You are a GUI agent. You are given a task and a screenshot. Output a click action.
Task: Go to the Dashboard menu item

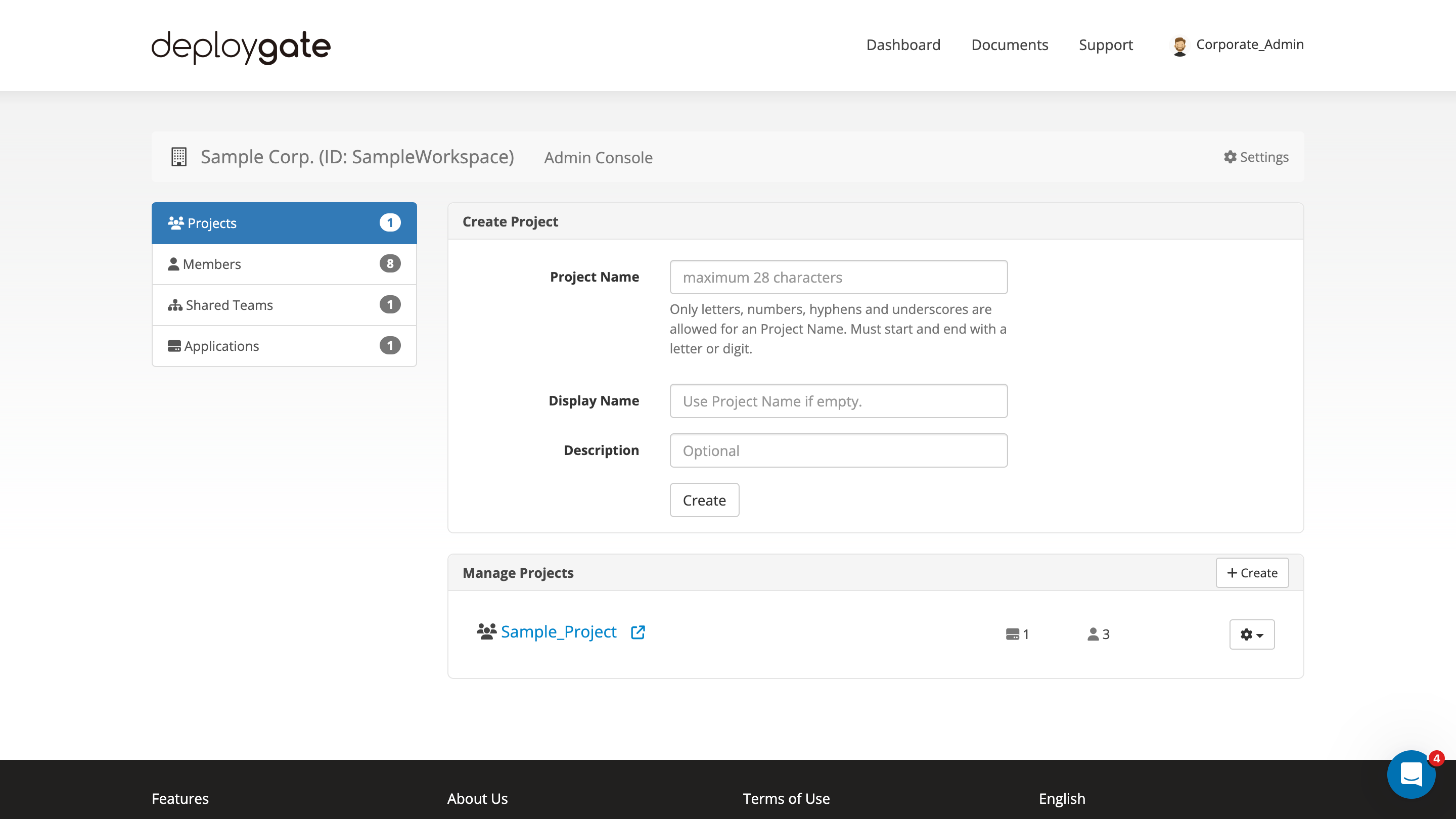click(x=902, y=44)
